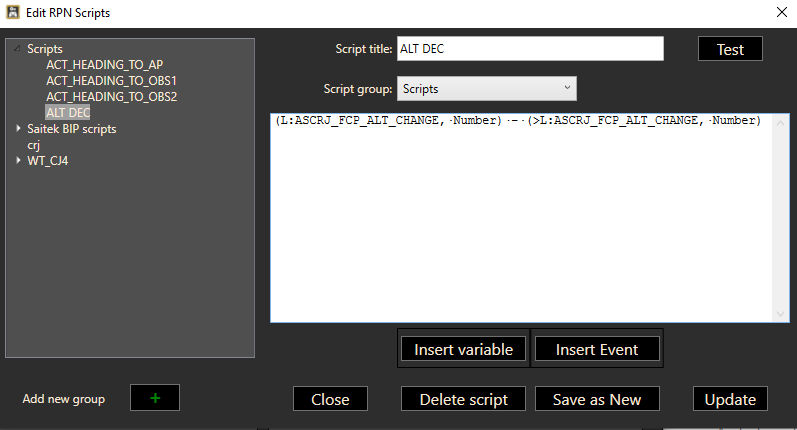
Task: Click the green plus add group button
Action: point(154,398)
